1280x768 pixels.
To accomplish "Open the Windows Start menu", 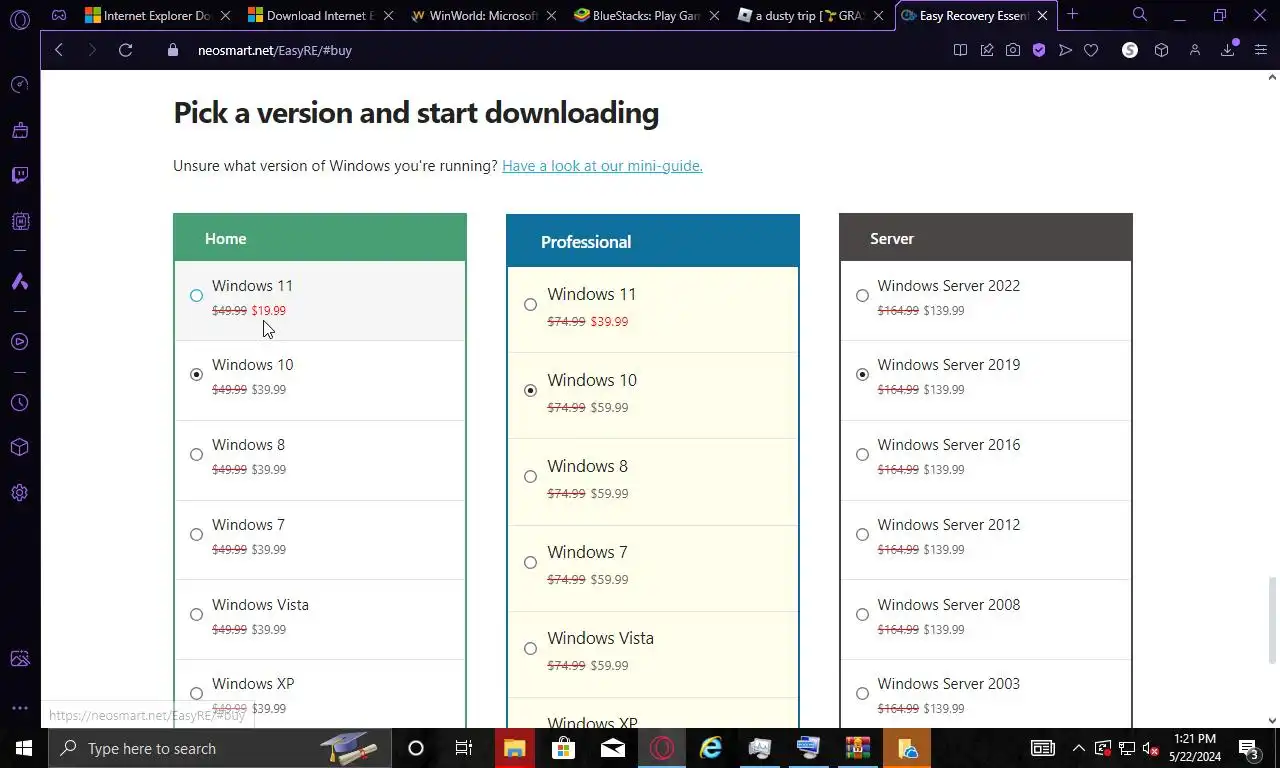I will coord(23,748).
